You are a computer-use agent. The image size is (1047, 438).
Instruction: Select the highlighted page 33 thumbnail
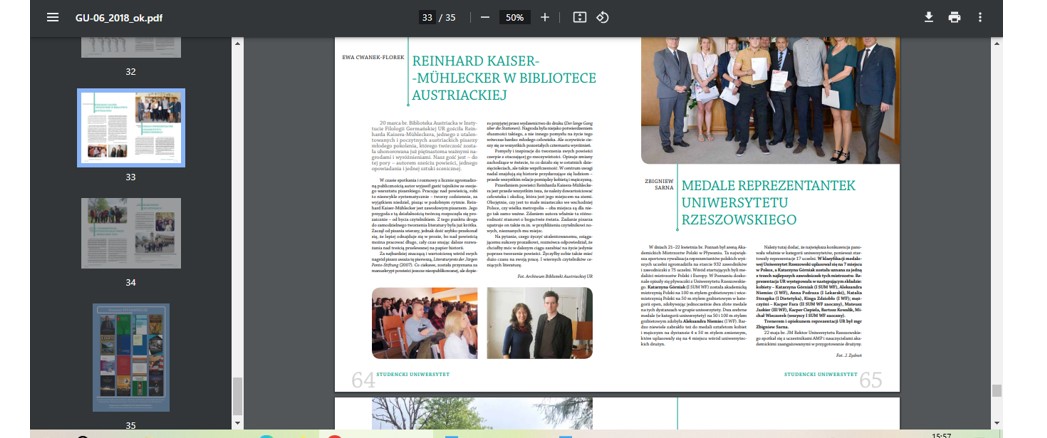(x=131, y=127)
